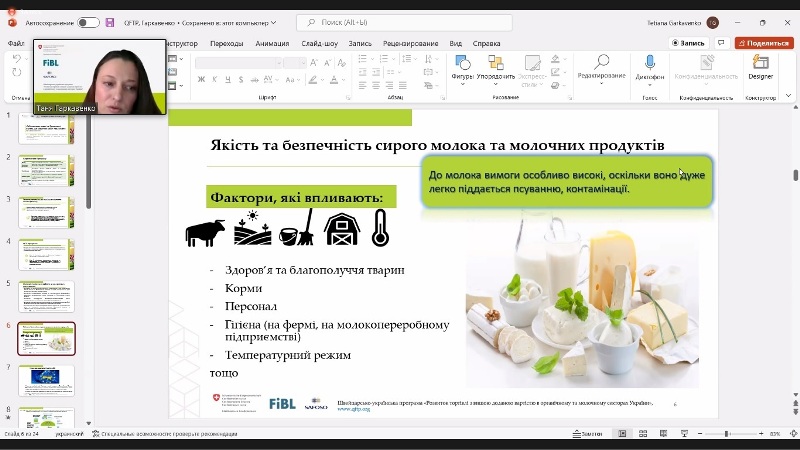Adjust the zoom slider in status bar
800x450 pixels.
click(726, 434)
